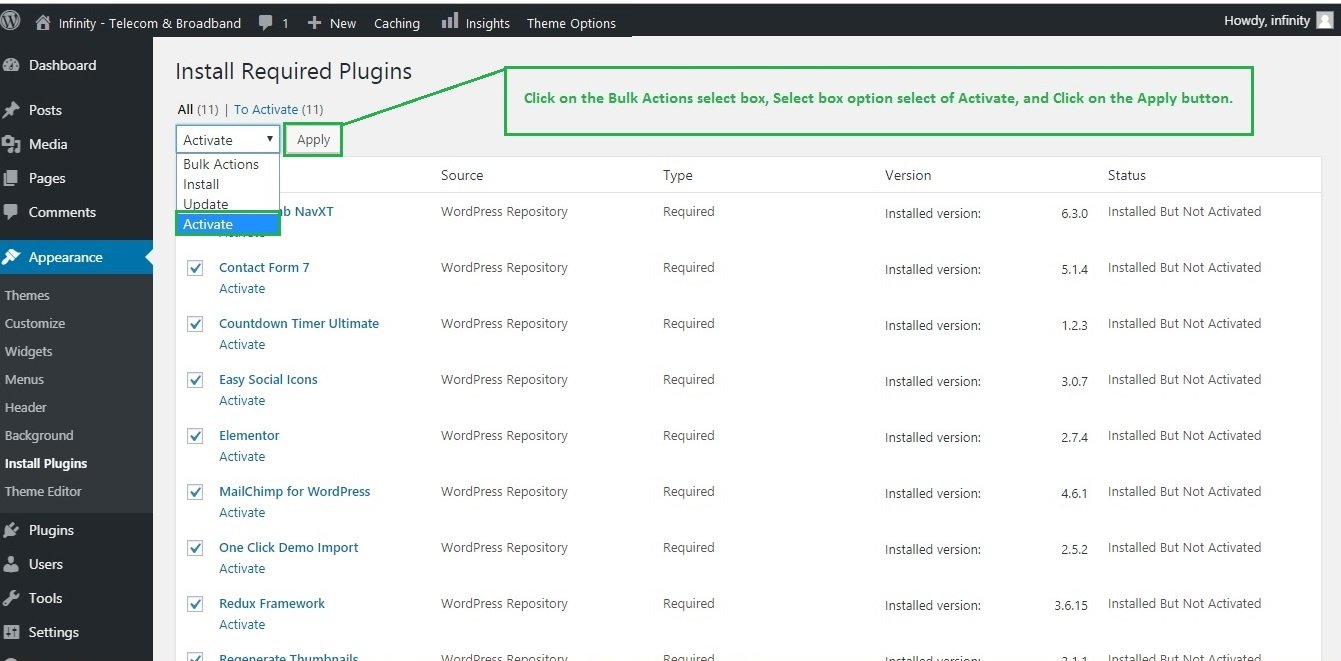1341x661 pixels.
Task: Click Activate link under Elementor
Action: pos(242,457)
